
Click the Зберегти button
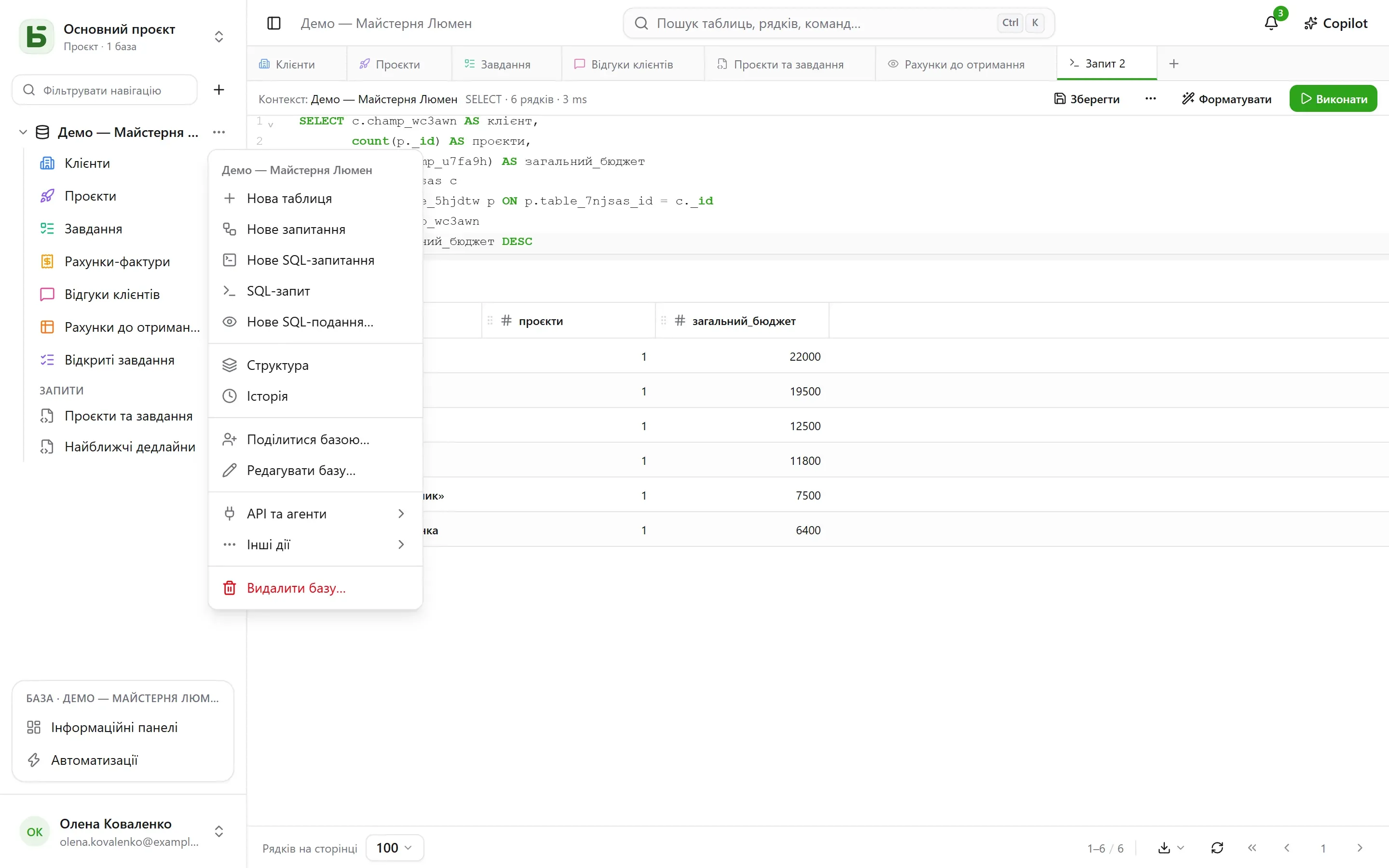click(x=1087, y=99)
